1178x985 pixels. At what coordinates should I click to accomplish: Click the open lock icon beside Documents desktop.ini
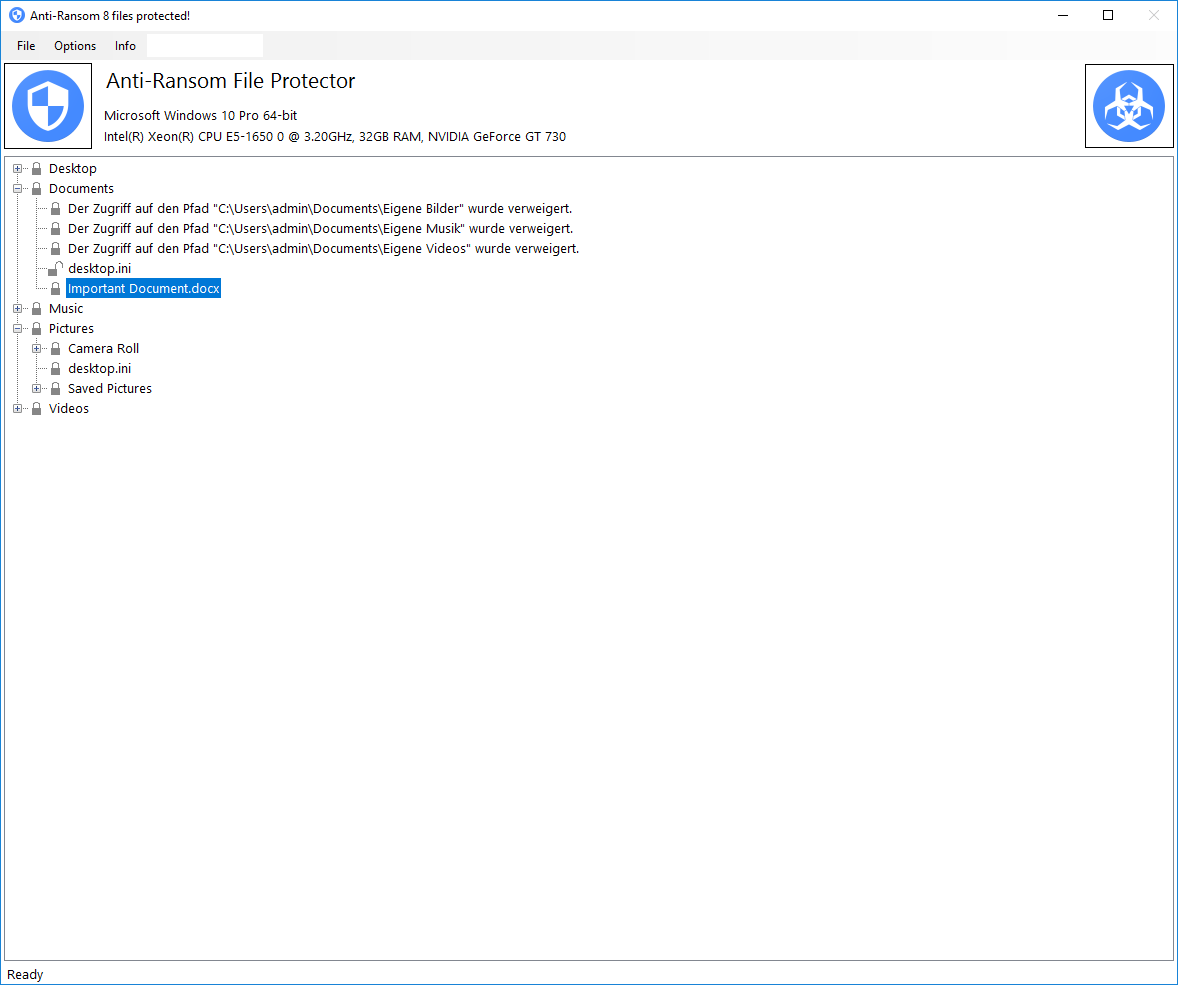coord(56,268)
